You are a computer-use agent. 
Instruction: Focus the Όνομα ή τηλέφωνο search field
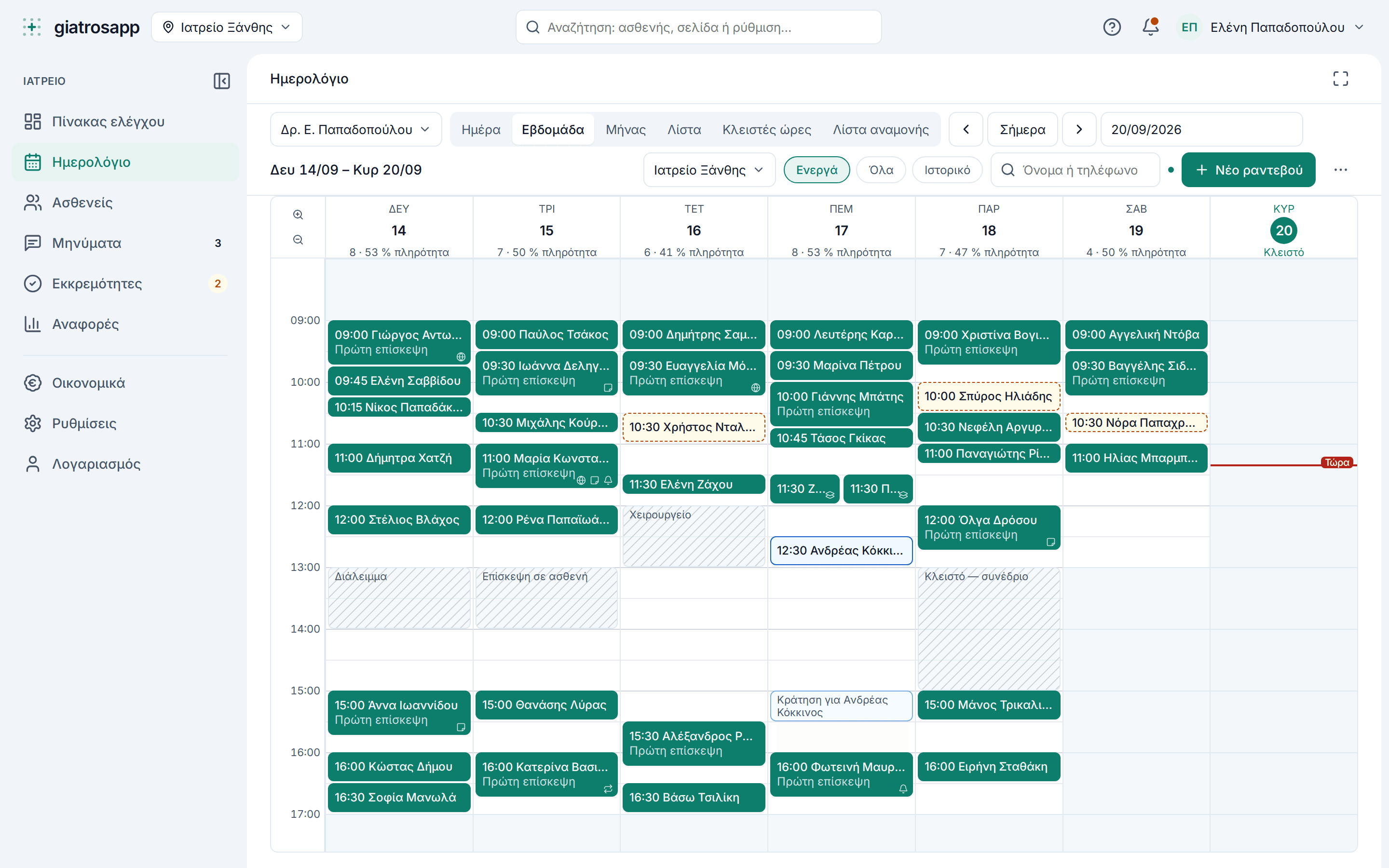(x=1075, y=170)
